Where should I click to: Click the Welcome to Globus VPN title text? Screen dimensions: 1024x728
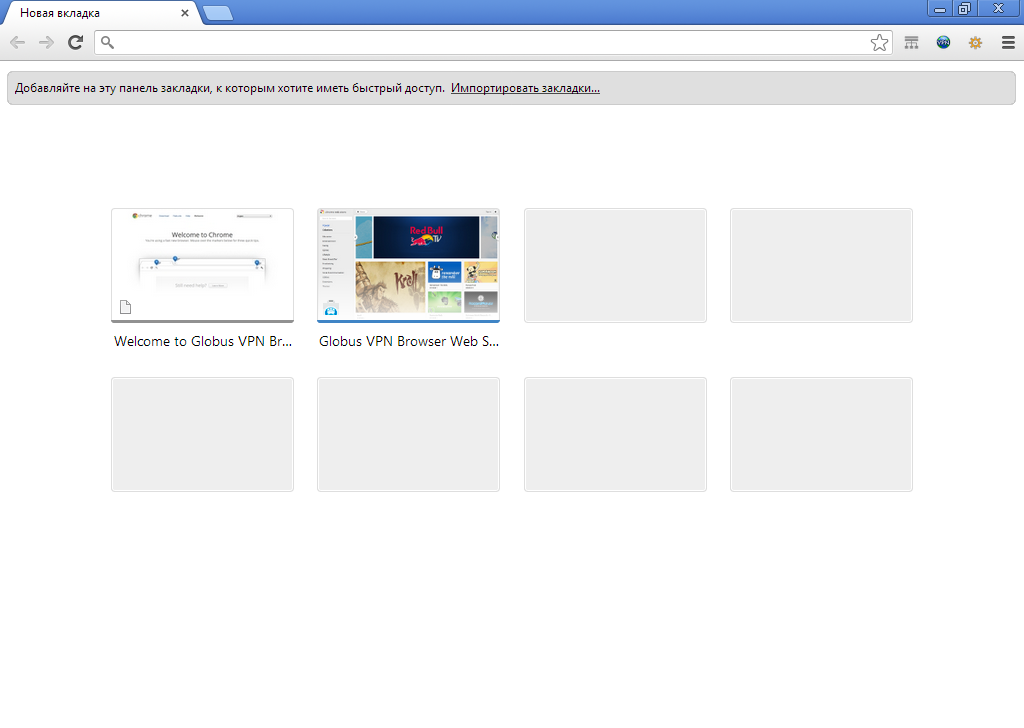(202, 341)
